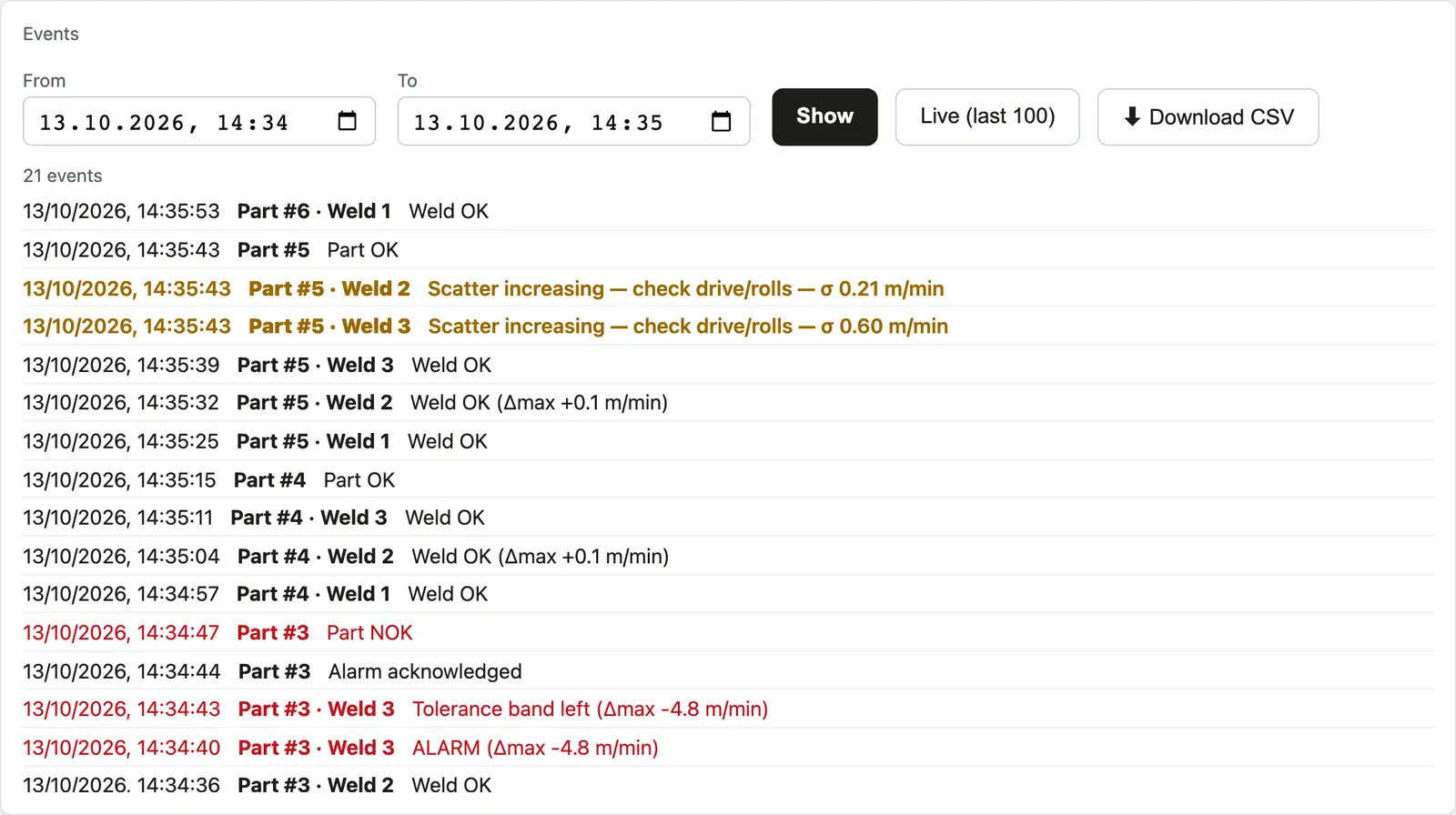
Task: Select 14:34:57 Part #4 Weld 1 event
Action: [x=728, y=594]
